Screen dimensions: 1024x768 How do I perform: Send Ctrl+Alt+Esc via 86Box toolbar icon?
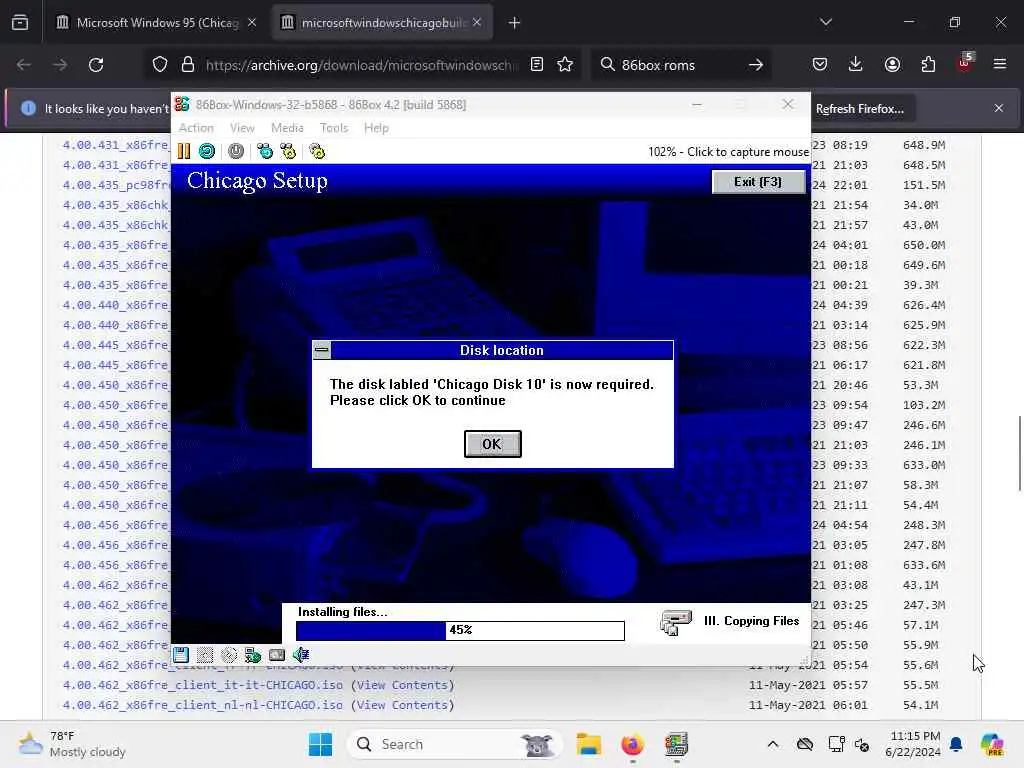pos(288,152)
